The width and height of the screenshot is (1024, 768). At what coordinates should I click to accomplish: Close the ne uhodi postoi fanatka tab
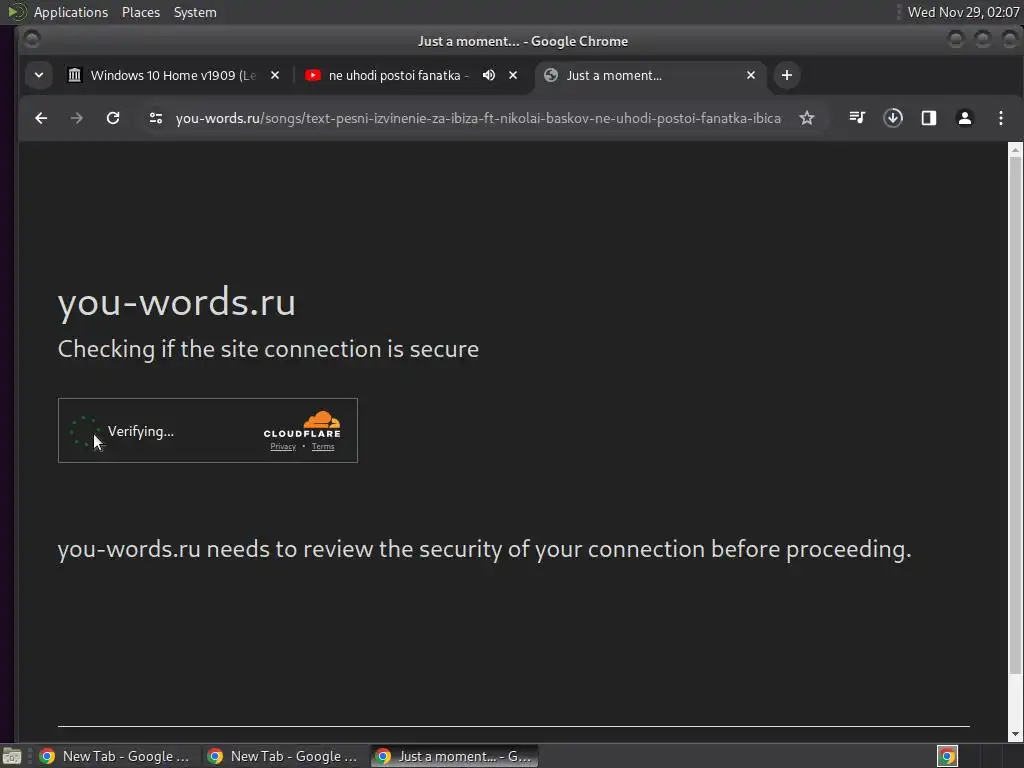point(513,75)
